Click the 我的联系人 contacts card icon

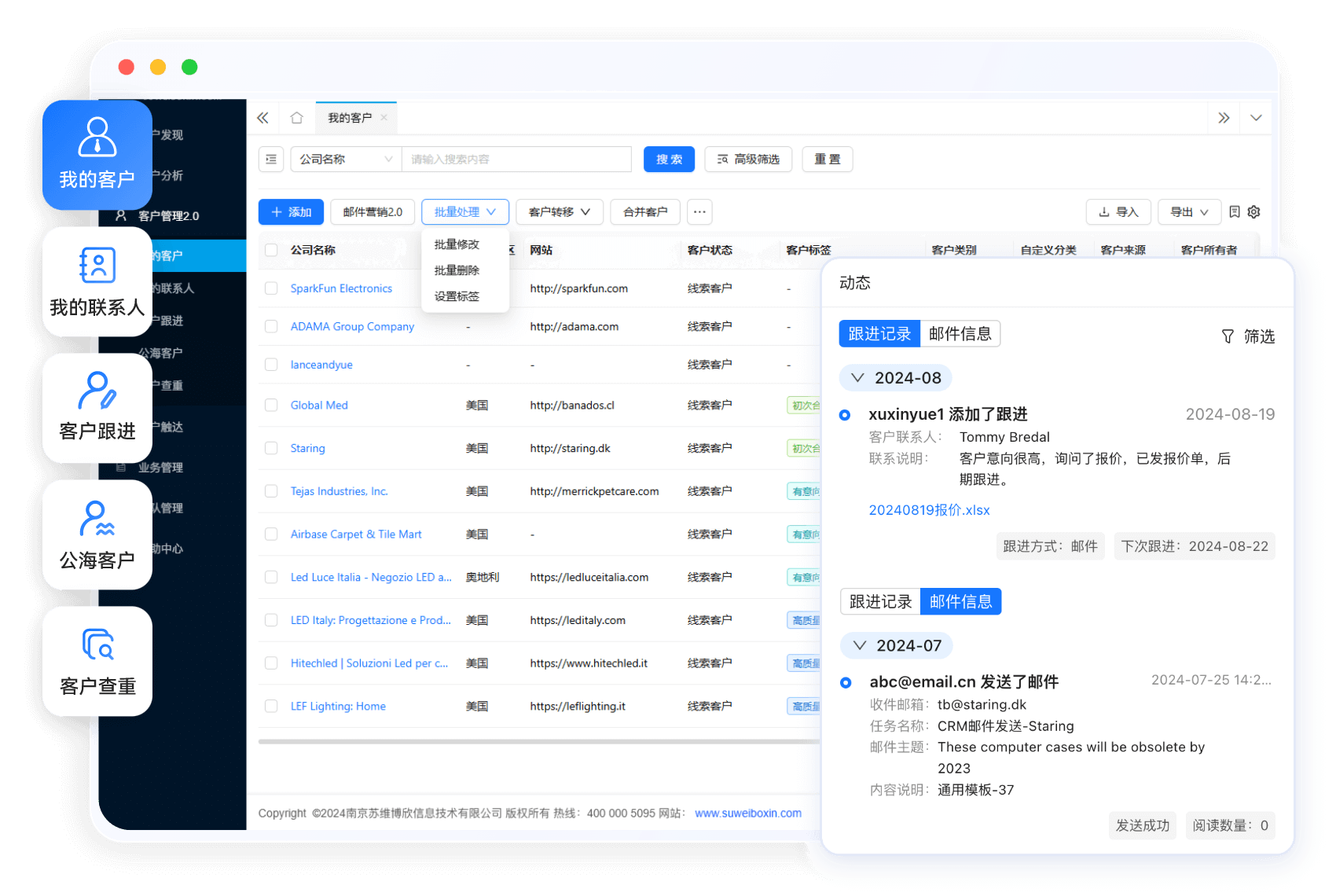pyautogui.click(x=97, y=266)
